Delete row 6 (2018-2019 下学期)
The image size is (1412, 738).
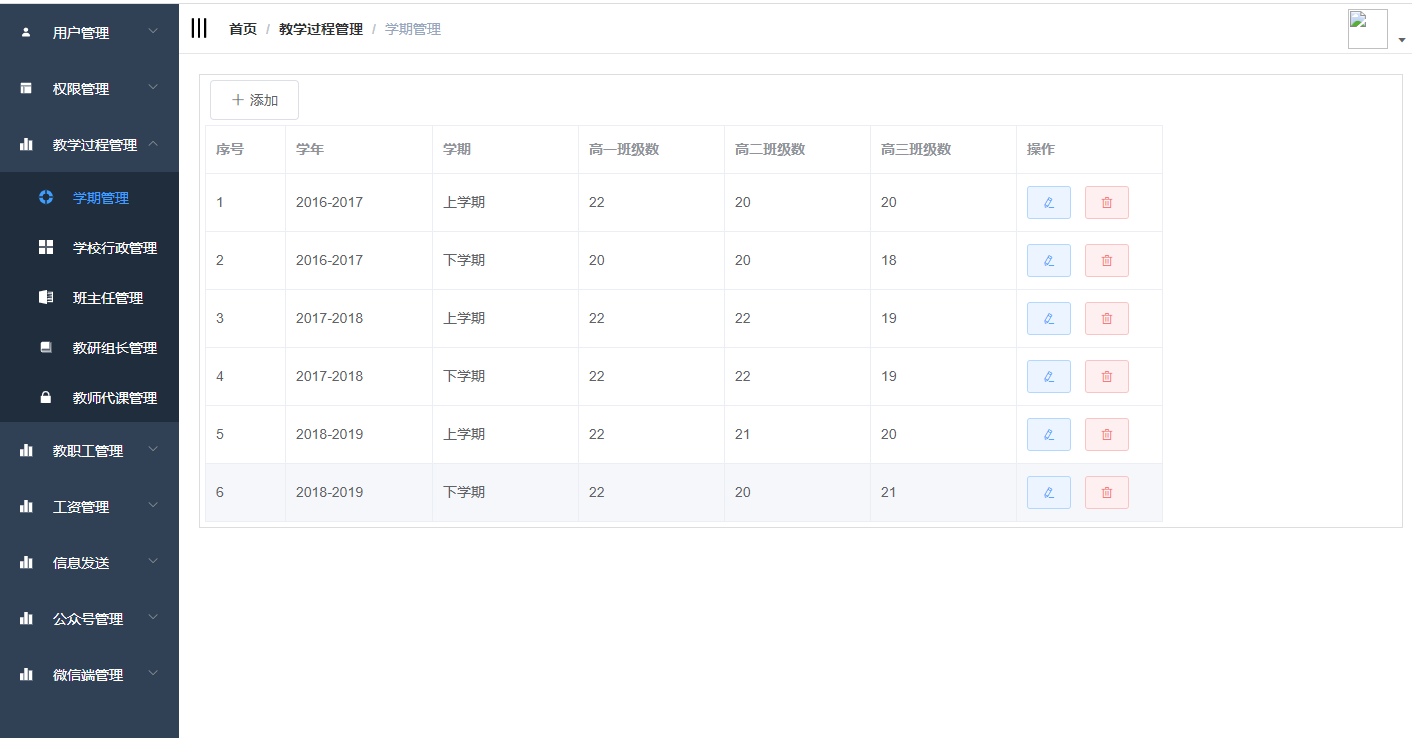(1107, 492)
